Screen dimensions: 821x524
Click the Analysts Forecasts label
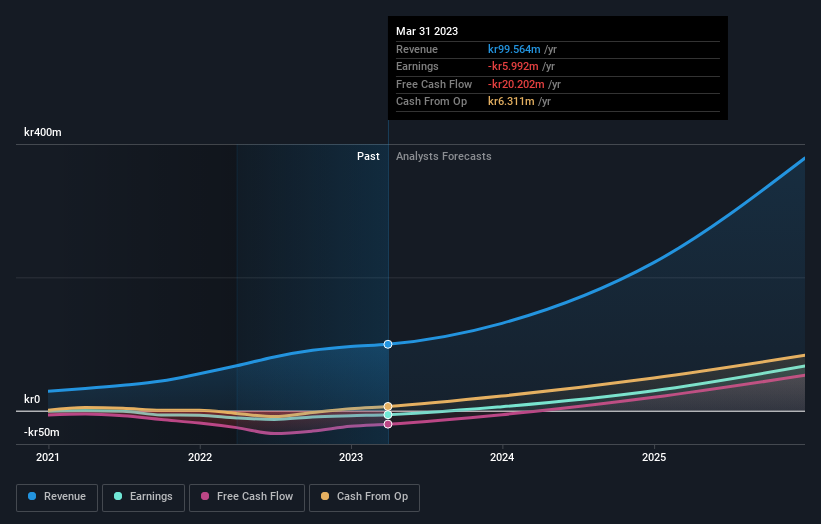(443, 156)
